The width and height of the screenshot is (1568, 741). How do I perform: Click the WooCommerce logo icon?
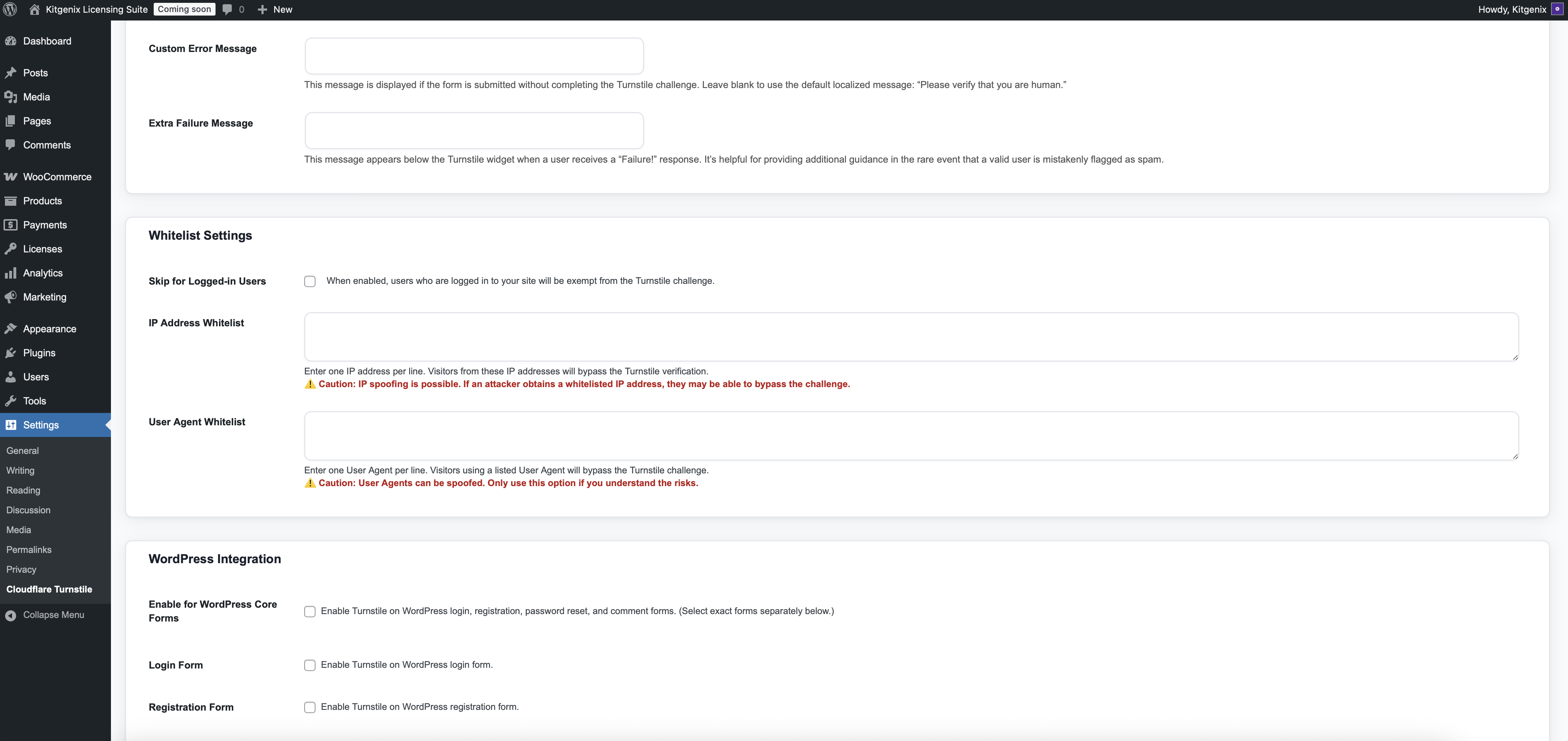point(10,176)
